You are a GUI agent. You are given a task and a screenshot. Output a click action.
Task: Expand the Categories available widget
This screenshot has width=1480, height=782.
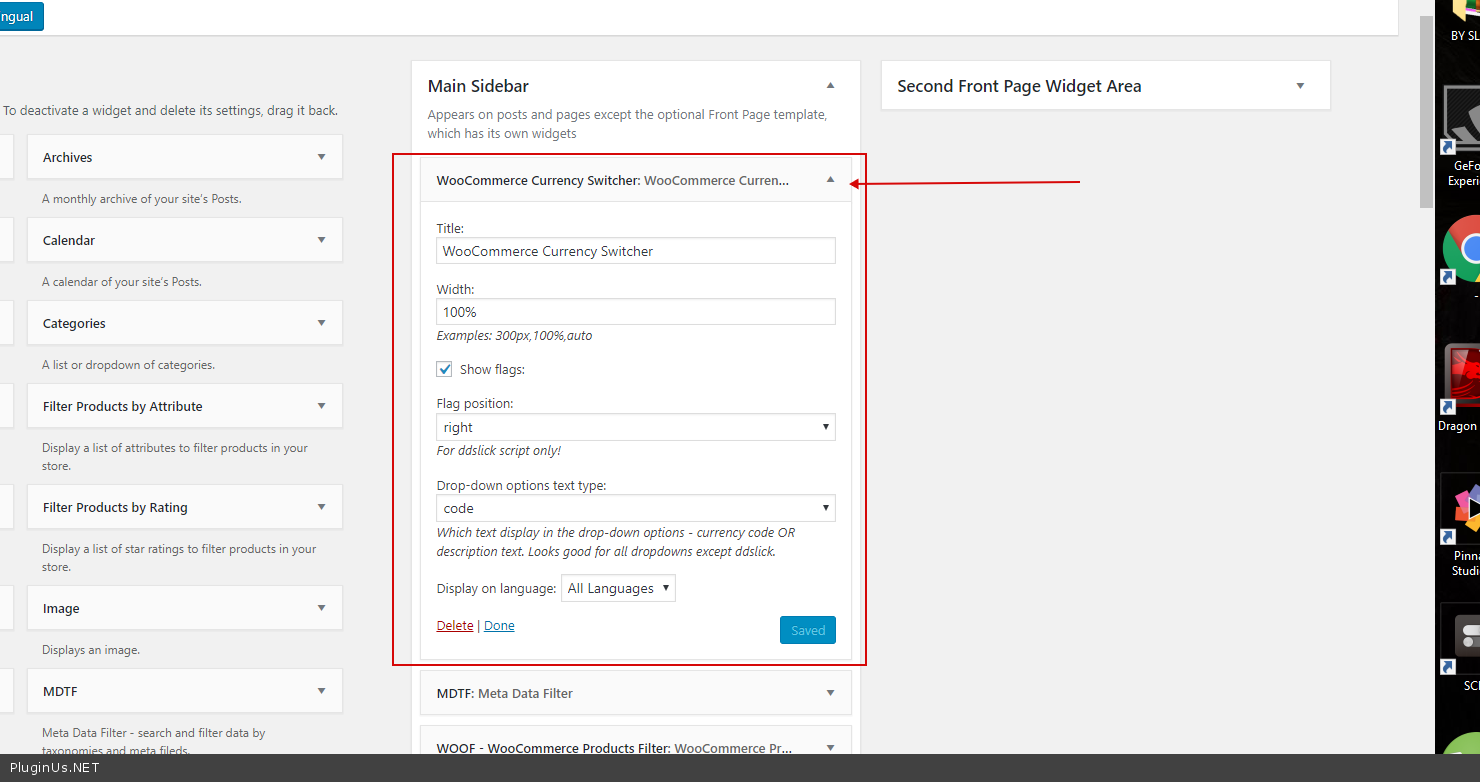coord(321,323)
